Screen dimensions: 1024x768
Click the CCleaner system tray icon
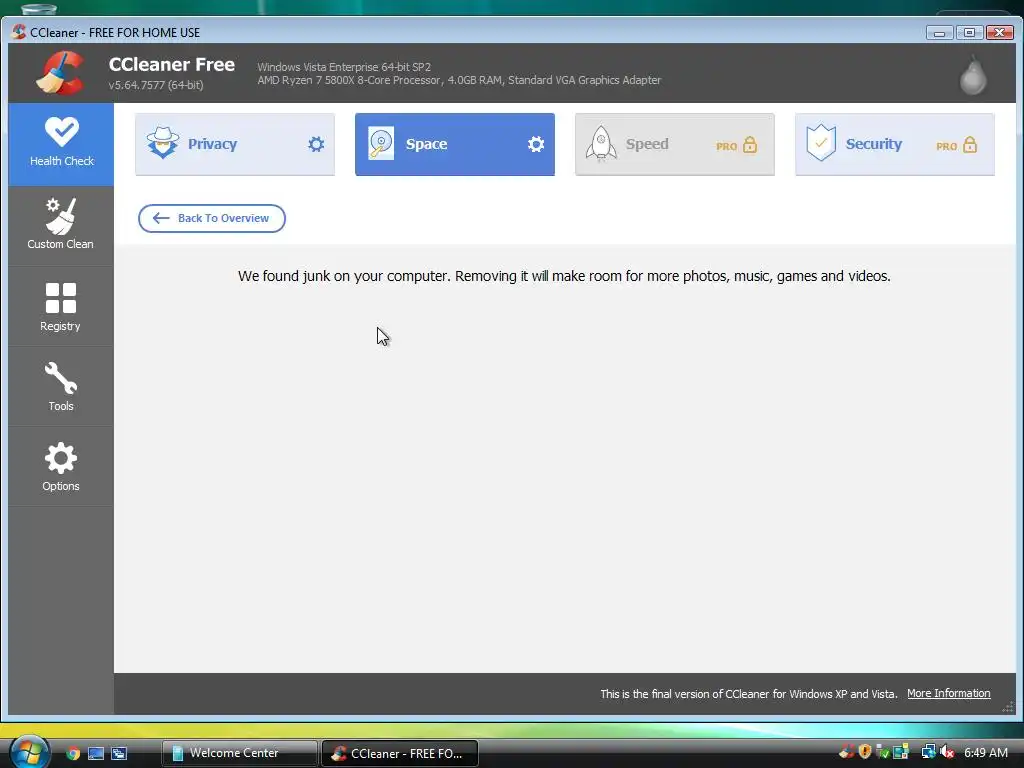click(847, 752)
